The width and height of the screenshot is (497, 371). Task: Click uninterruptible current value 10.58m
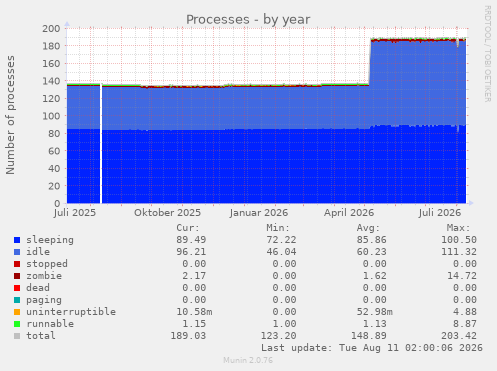(x=194, y=312)
